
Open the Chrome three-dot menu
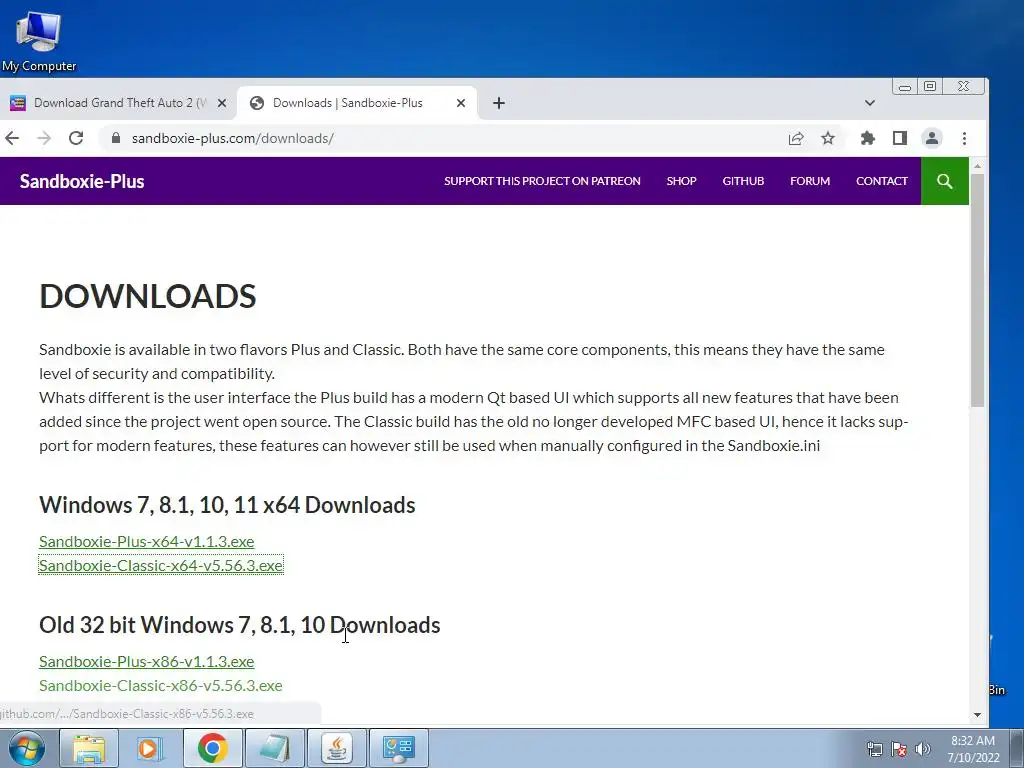click(965, 138)
